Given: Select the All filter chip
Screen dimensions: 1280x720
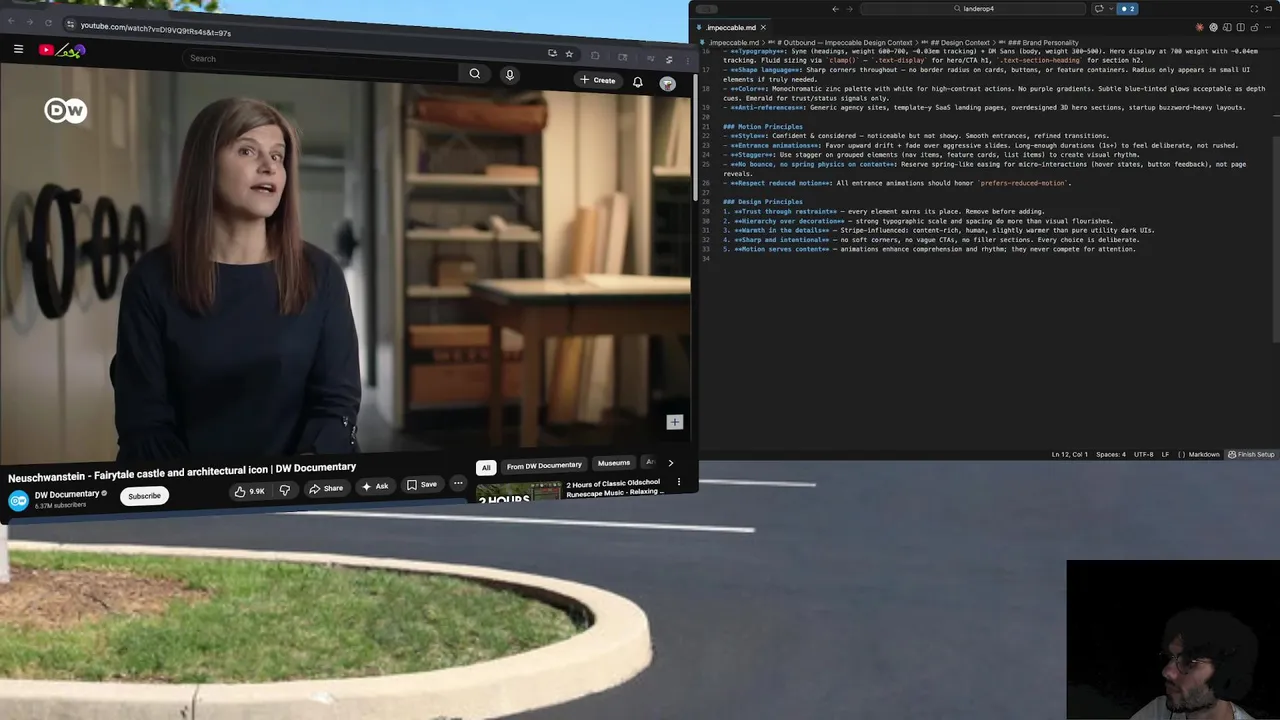Looking at the screenshot, I should point(486,467).
